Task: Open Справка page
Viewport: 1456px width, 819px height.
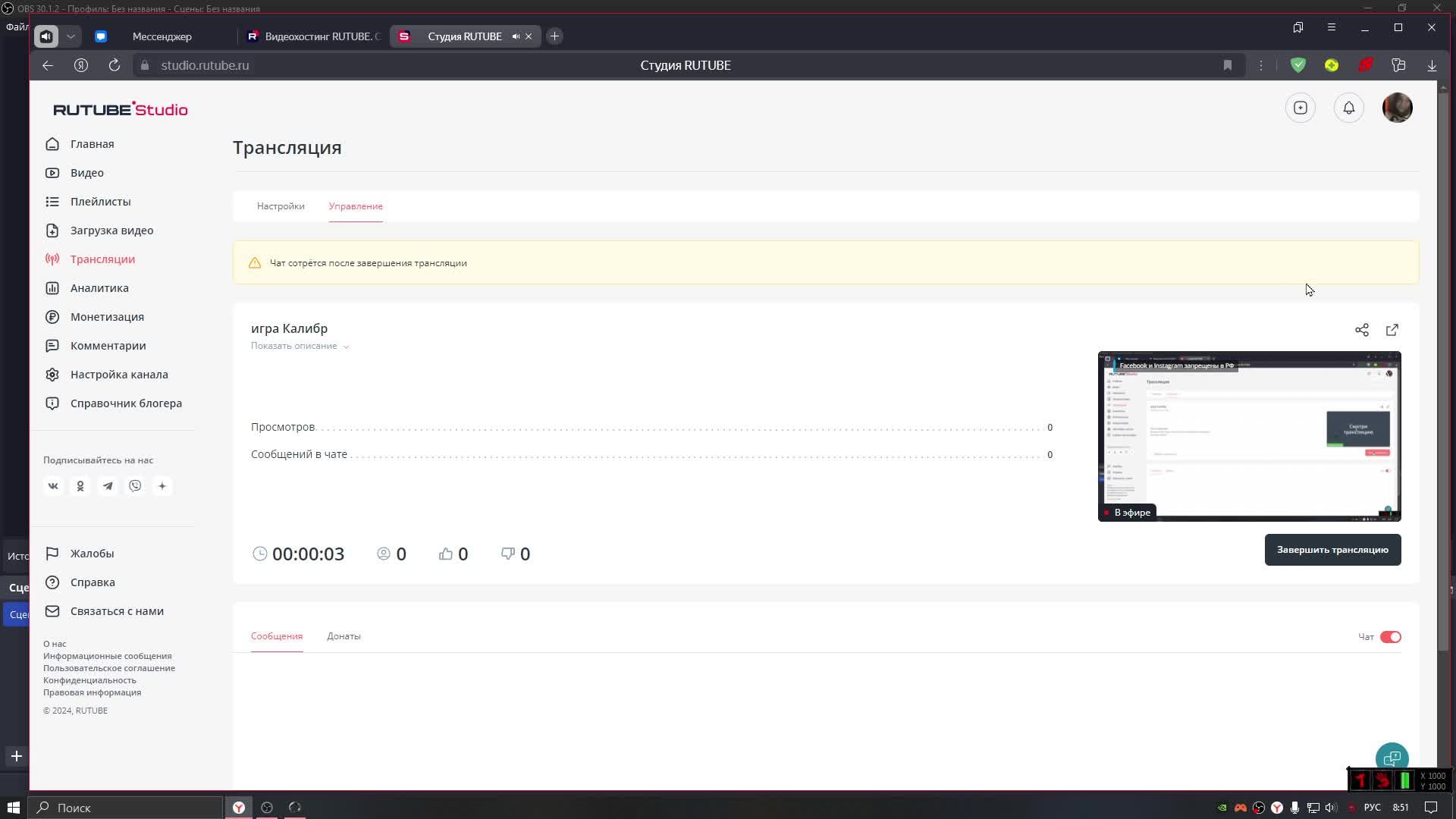Action: [x=80, y=582]
